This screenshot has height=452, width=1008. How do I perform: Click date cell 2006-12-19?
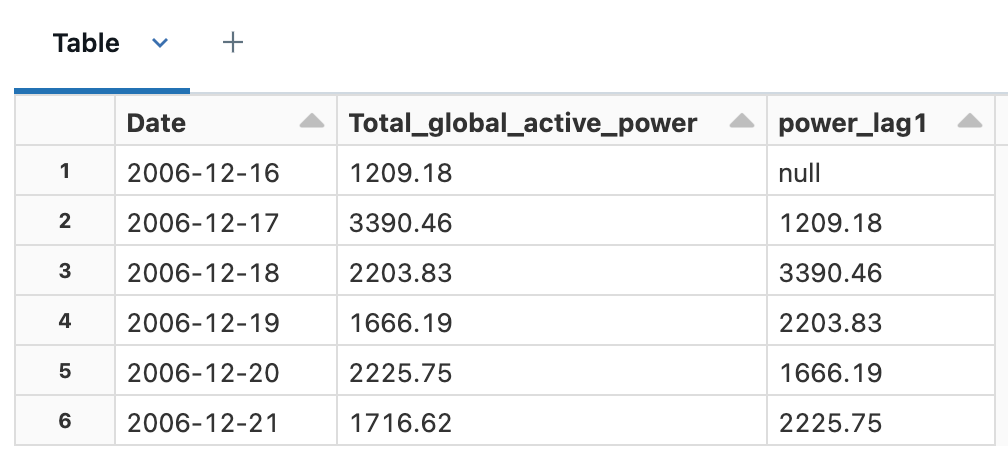click(x=226, y=322)
